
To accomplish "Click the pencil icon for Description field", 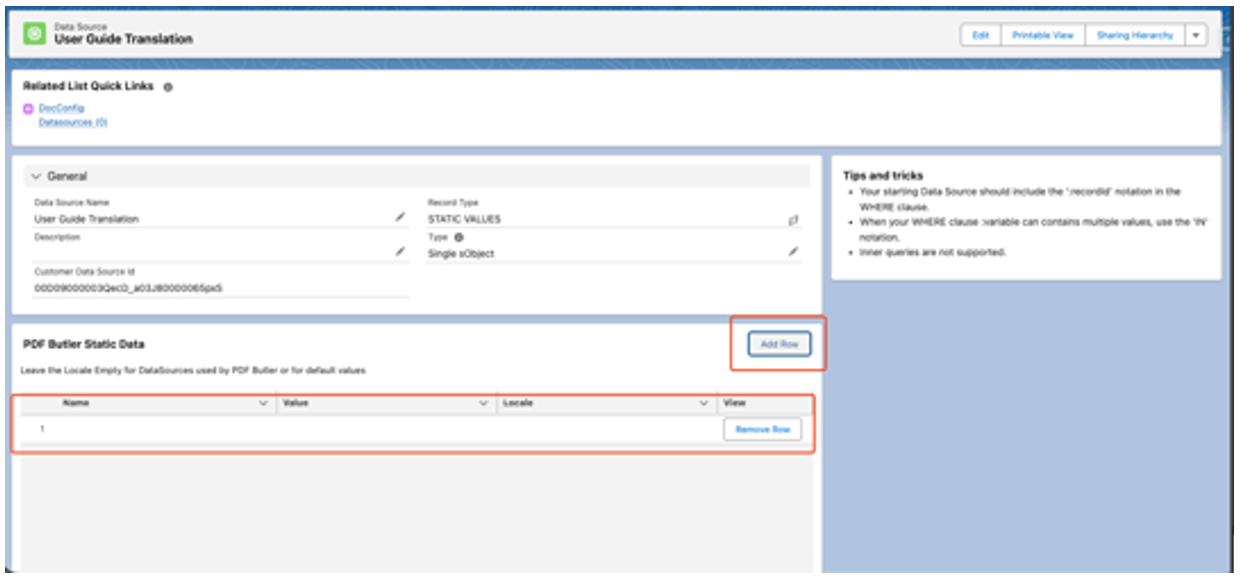I will click(400, 252).
